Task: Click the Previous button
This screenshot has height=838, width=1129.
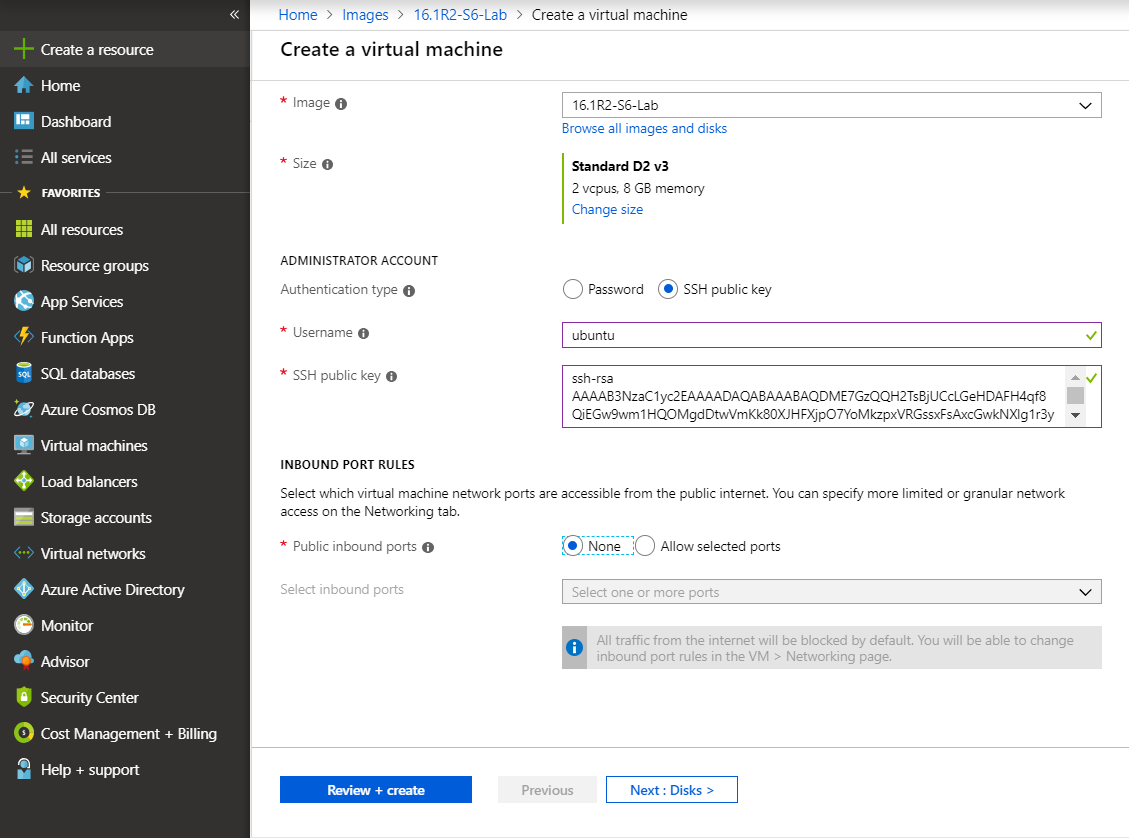Action: (547, 790)
